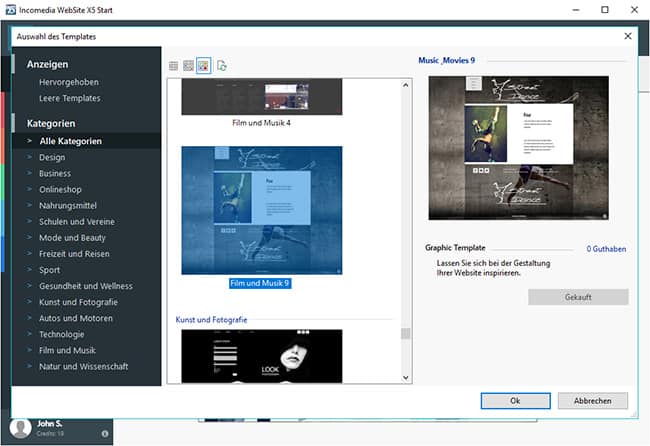Screen dimensions: 650x446
Task: Switch to small thumbnails list view
Action: 173,65
